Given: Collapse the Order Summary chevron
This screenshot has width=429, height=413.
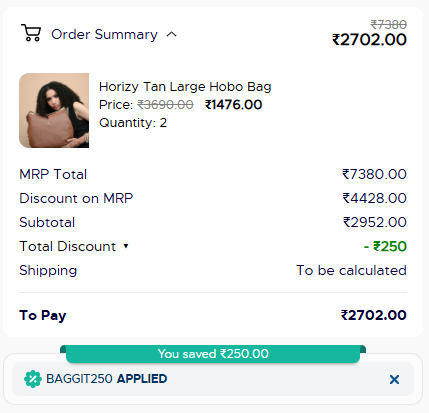Looking at the screenshot, I should pos(171,34).
